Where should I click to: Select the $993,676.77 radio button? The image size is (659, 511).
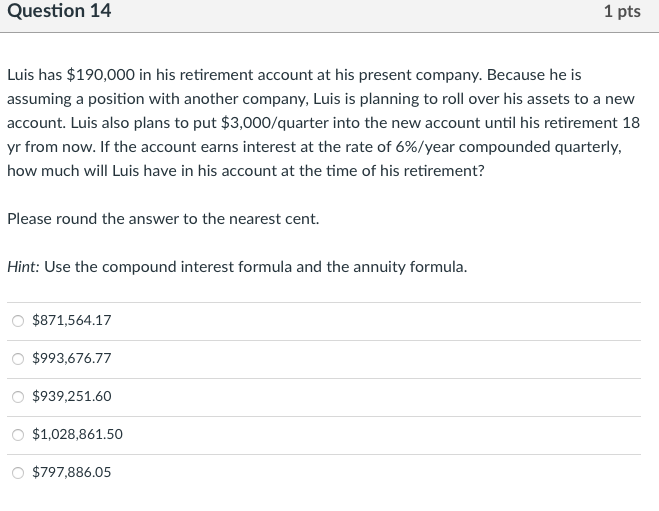click(x=18, y=359)
